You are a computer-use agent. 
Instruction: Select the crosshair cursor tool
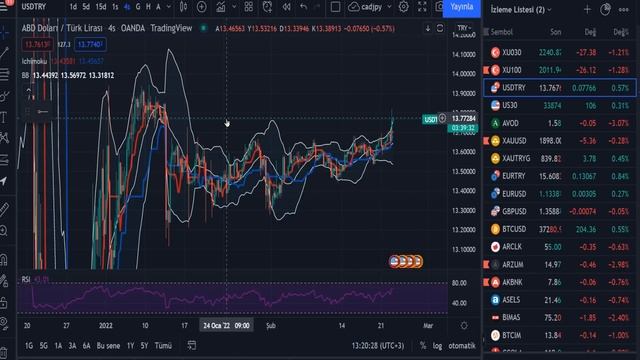point(4,32)
